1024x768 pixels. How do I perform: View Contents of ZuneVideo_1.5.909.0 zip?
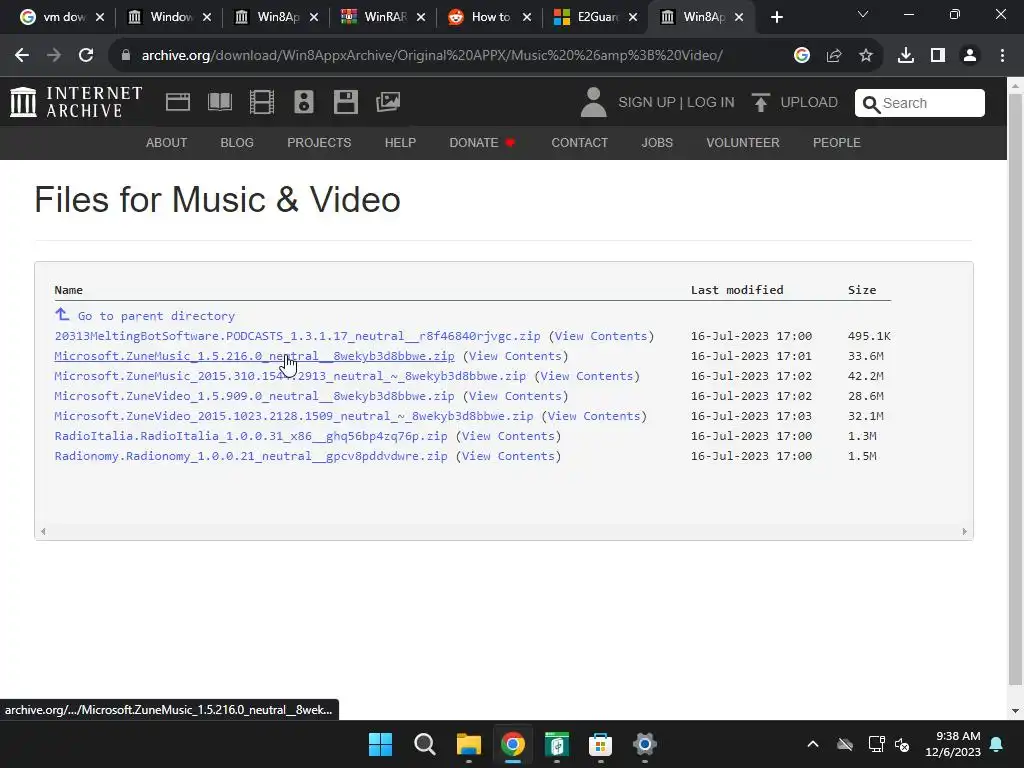click(515, 396)
